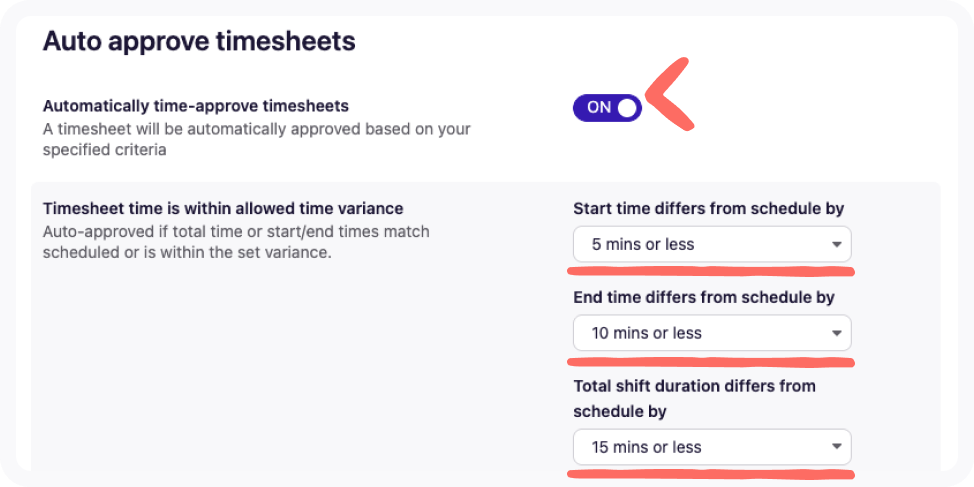Click the arrow on the 15 mins dropdown

(x=836, y=448)
